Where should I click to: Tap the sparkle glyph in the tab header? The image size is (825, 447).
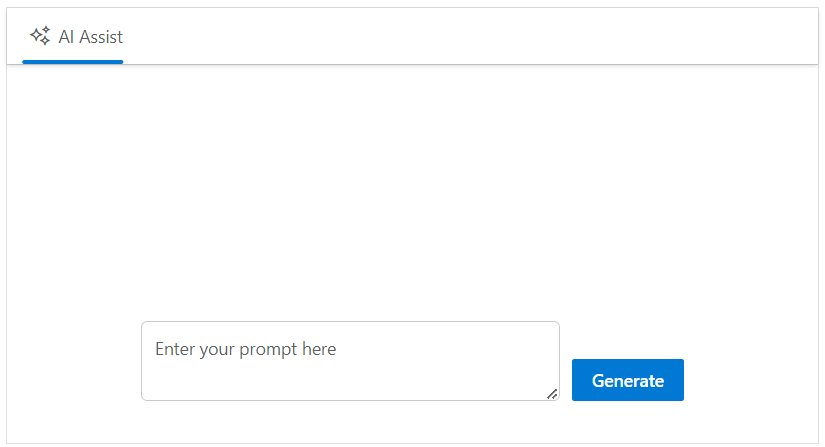(x=40, y=36)
